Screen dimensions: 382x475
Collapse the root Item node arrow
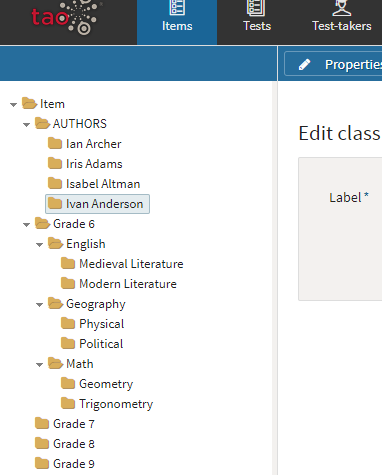click(x=13, y=105)
